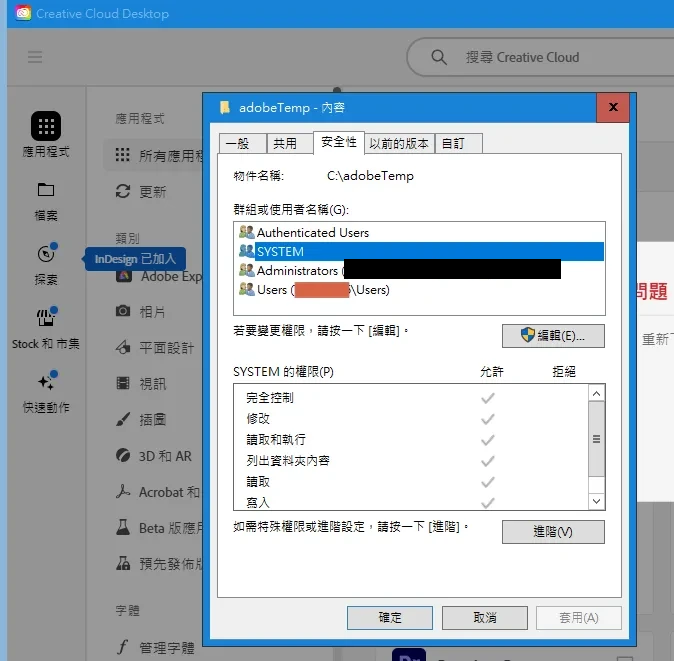Click the permissions list scrollbar thumb
The height and width of the screenshot is (661, 674).
pyautogui.click(x=596, y=439)
